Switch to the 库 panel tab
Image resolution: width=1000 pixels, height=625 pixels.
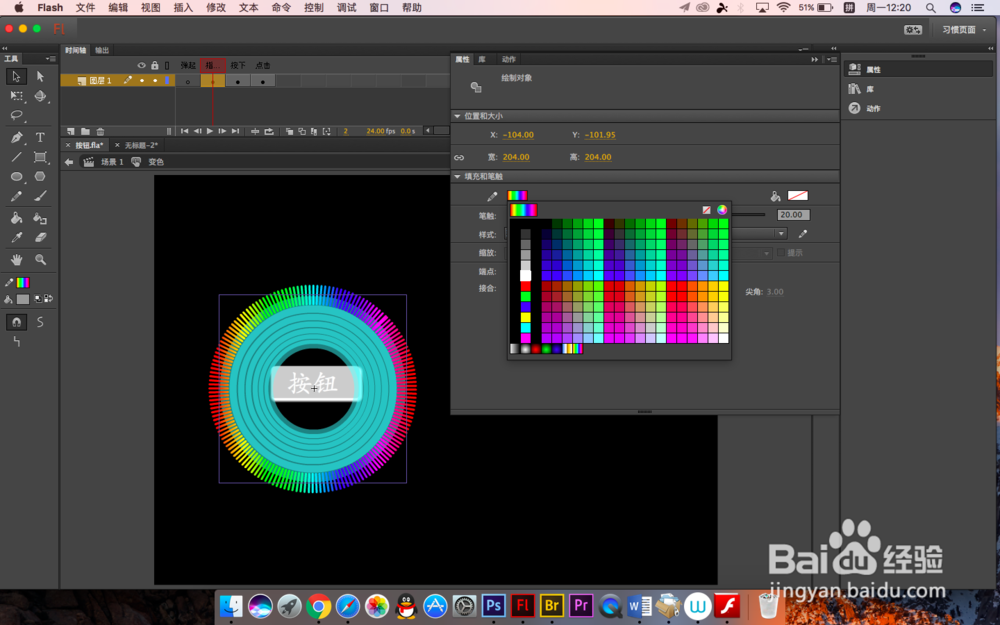pyautogui.click(x=480, y=58)
